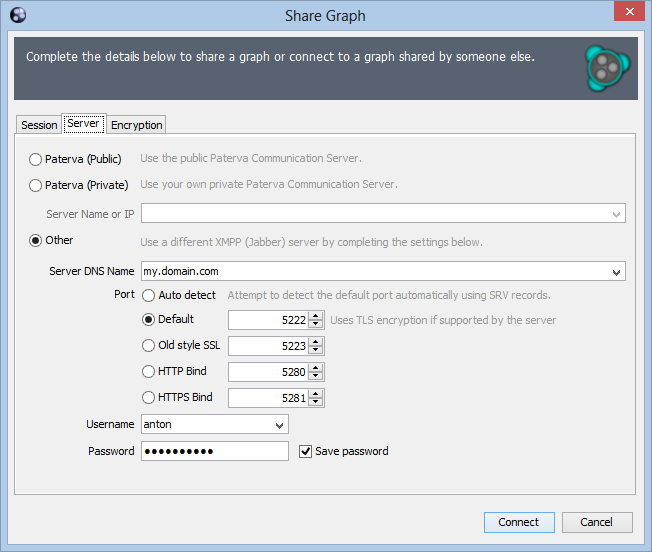The image size is (652, 552).
Task: Increase the HTTP Bind port 5280
Action: pyautogui.click(x=316, y=368)
